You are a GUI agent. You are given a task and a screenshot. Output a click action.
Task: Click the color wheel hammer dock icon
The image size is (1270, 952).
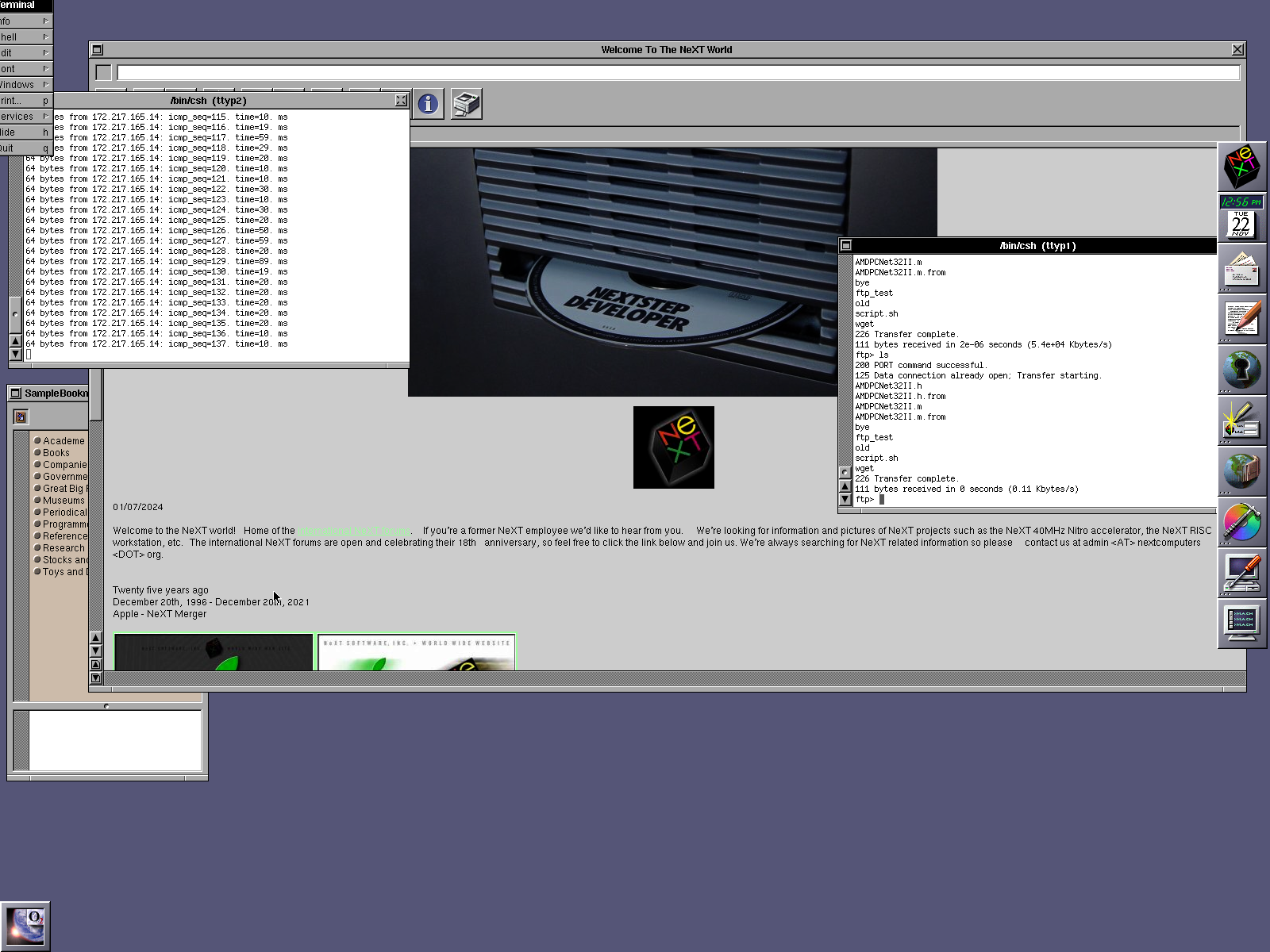pyautogui.click(x=1241, y=522)
